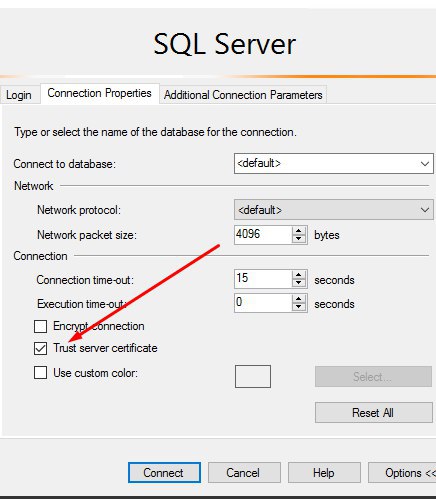Enable the Use custom color checkbox
The image size is (436, 499).
[x=40, y=373]
